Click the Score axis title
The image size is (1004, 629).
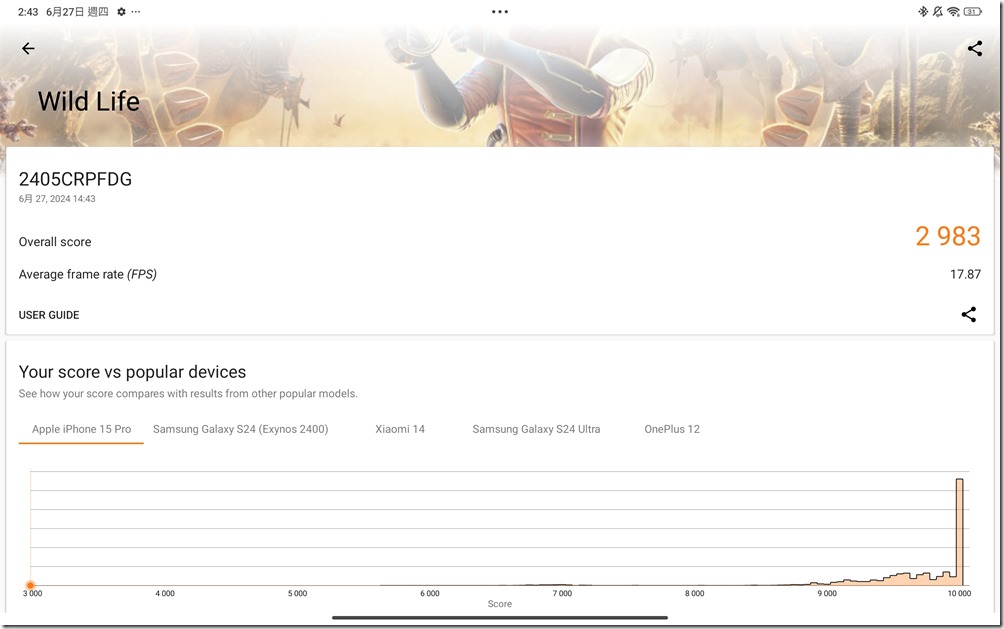click(499, 604)
